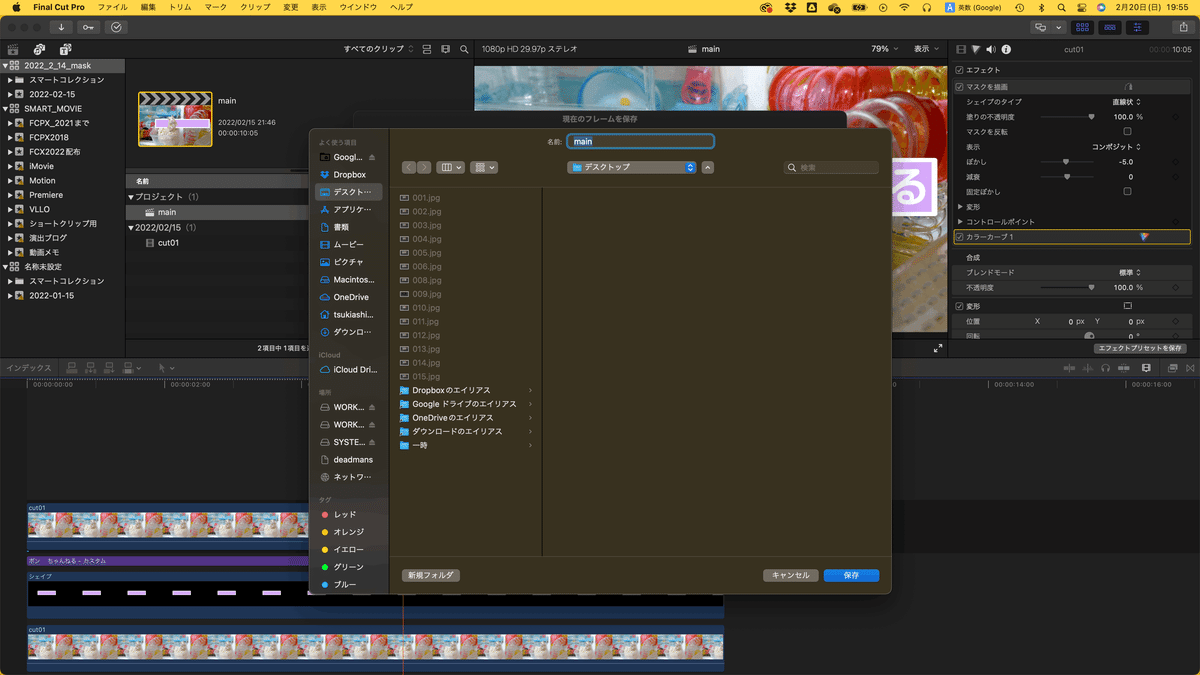The height and width of the screenshot is (675, 1200).
Task: Toggle the 変形 transform checkbox
Action: [960, 306]
